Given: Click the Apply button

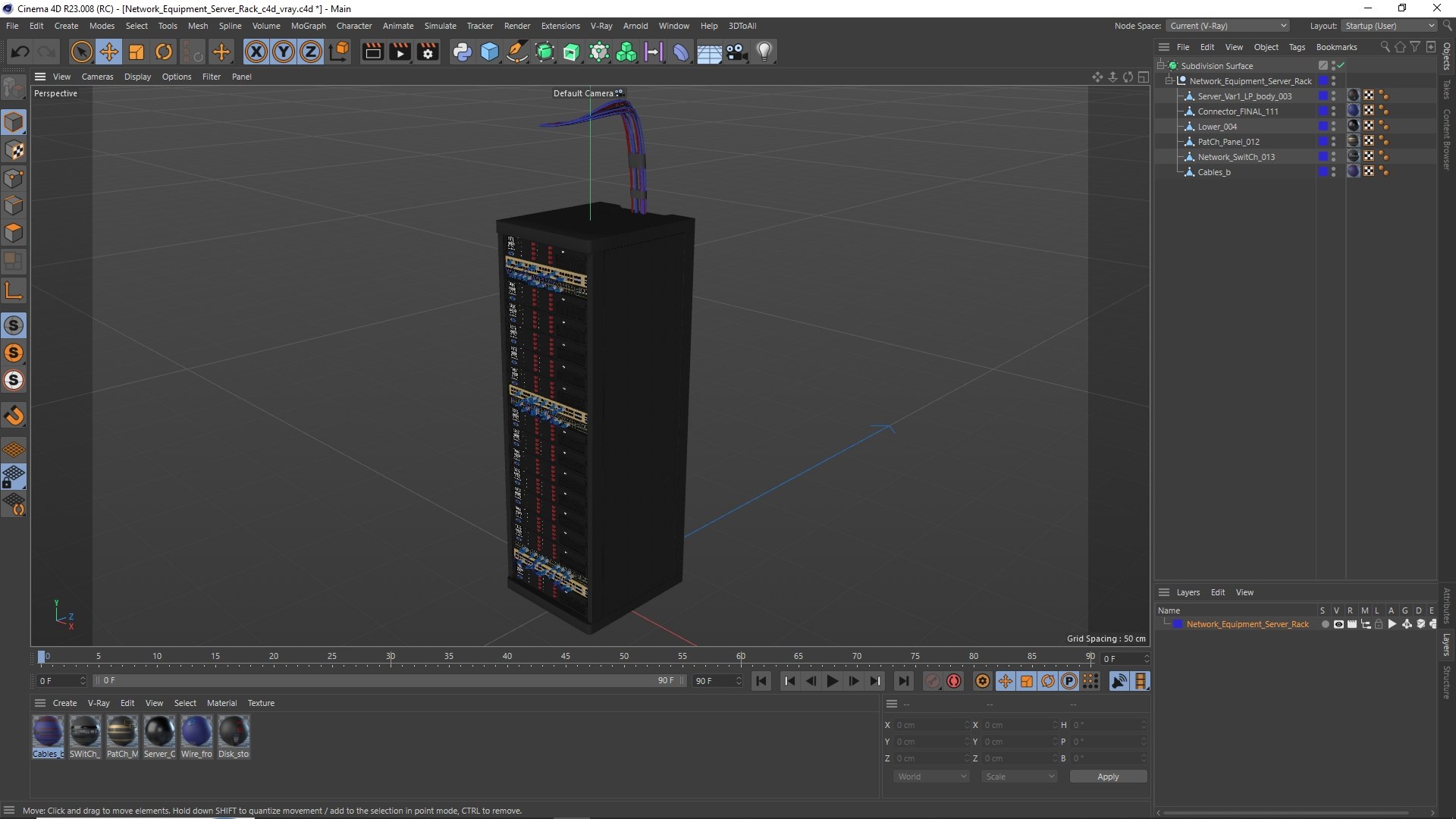Looking at the screenshot, I should tap(1108, 777).
